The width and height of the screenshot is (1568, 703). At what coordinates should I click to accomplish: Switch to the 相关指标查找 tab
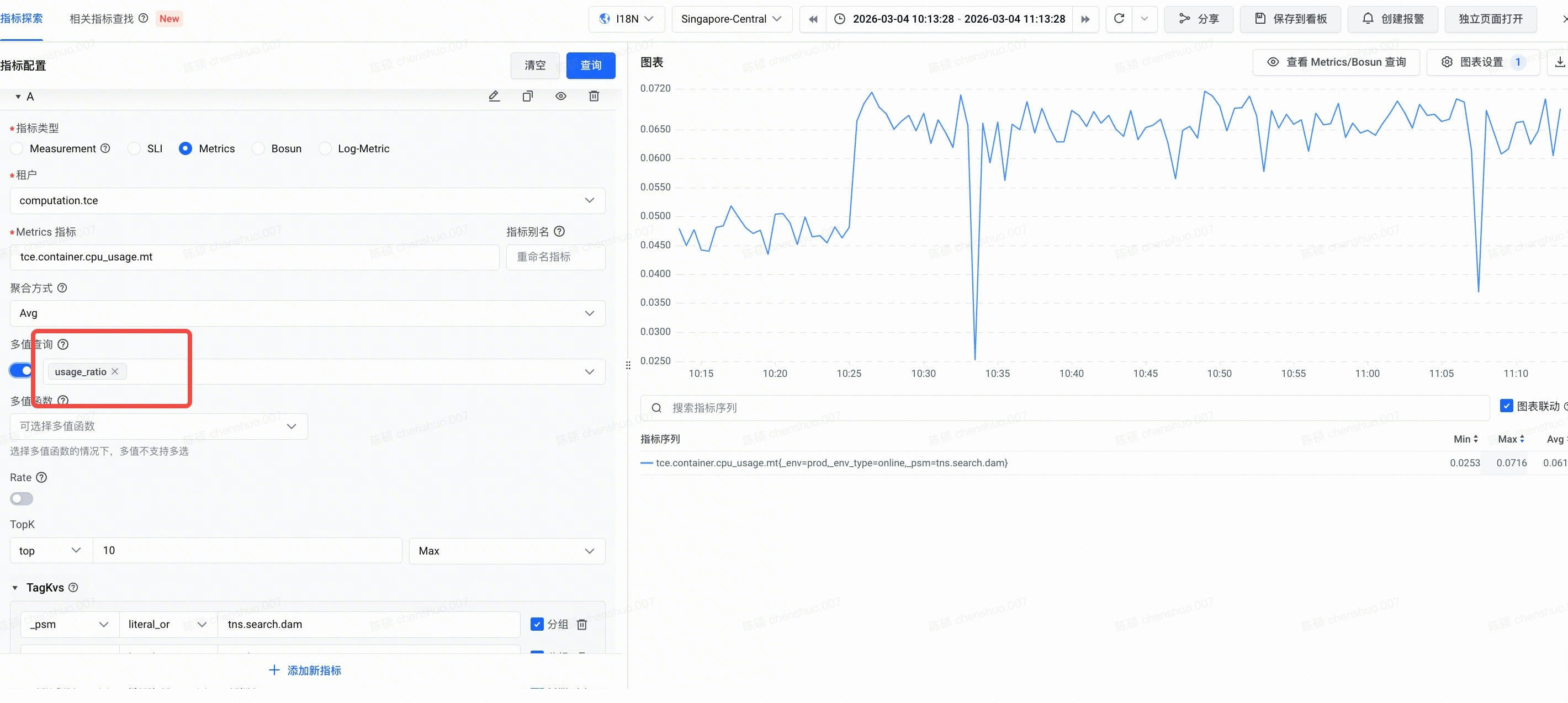pyautogui.click(x=101, y=19)
